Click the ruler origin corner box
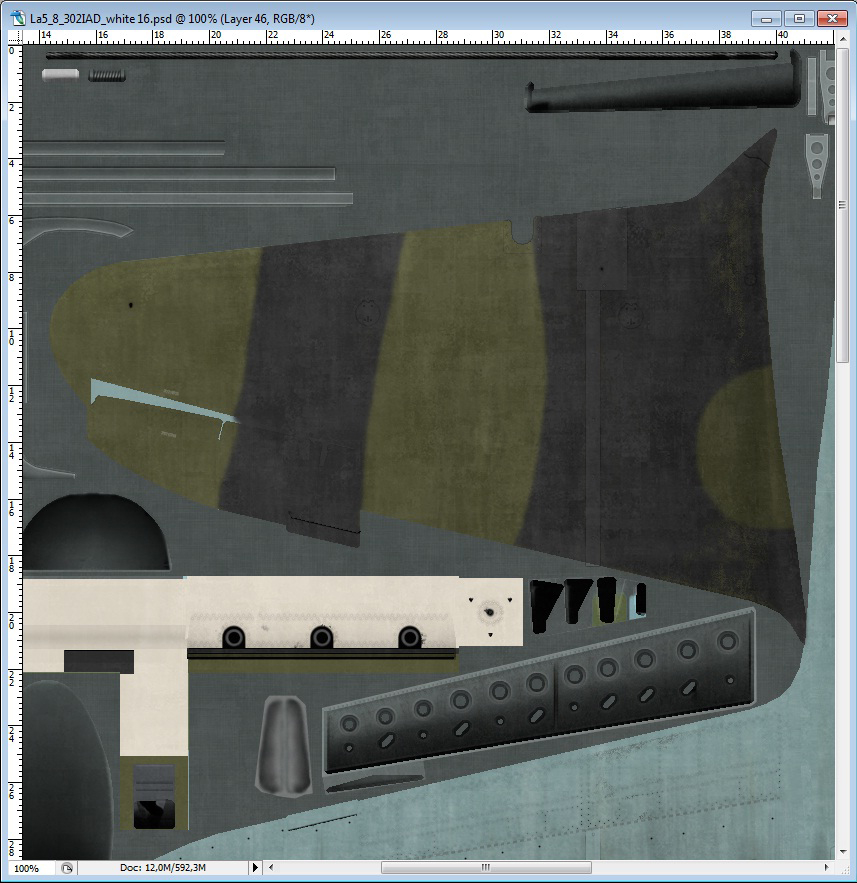 (15, 37)
